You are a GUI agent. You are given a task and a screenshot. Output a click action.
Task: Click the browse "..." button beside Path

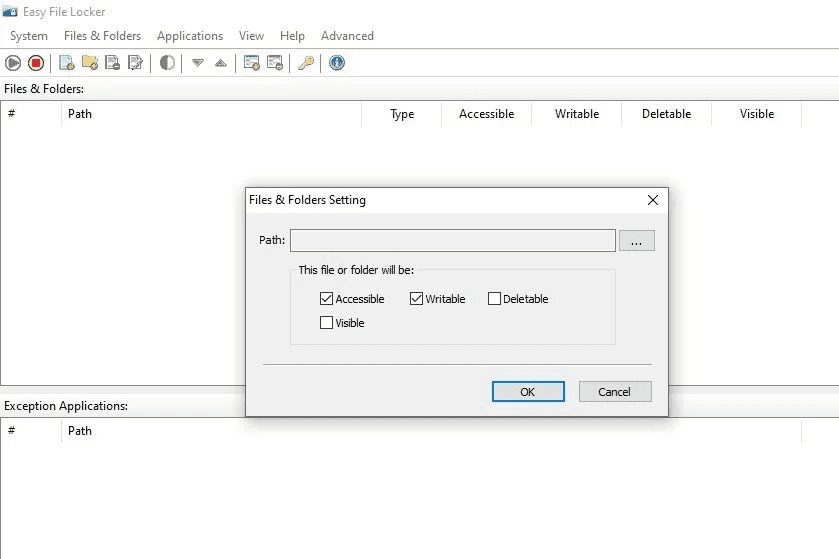click(637, 241)
